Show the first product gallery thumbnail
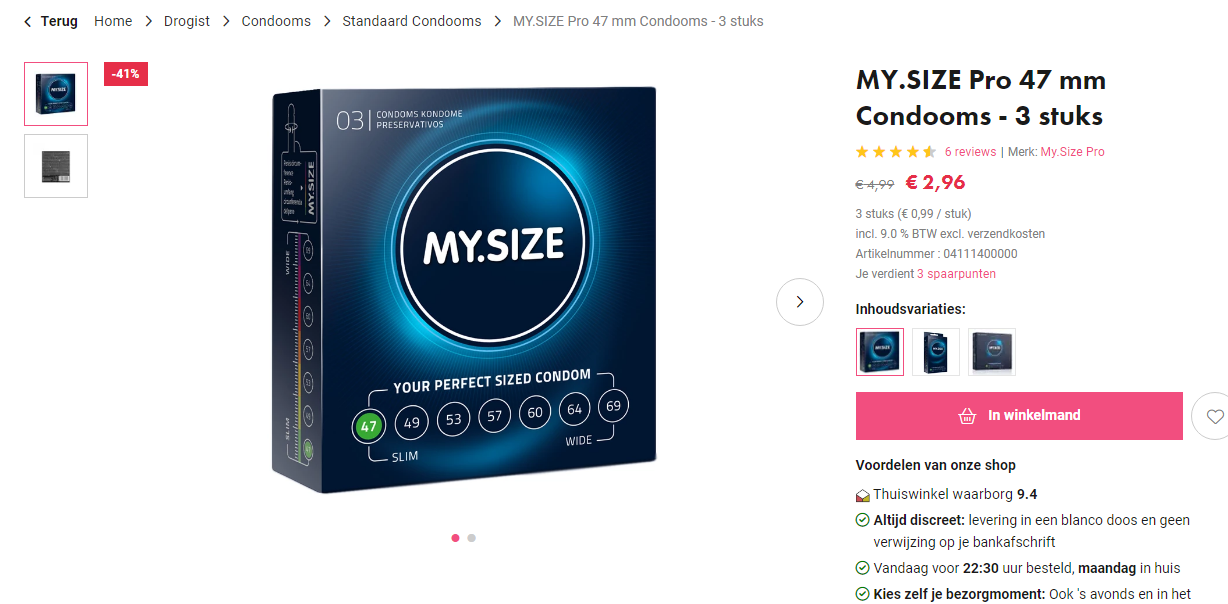The width and height of the screenshot is (1228, 604). tap(56, 94)
